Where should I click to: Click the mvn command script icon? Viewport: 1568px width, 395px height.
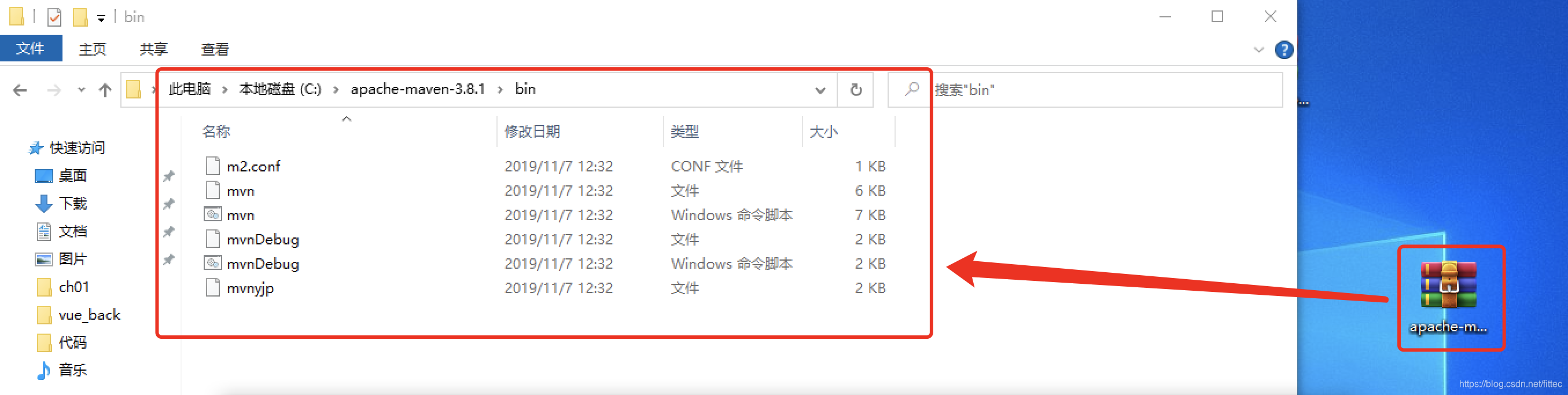tap(212, 214)
